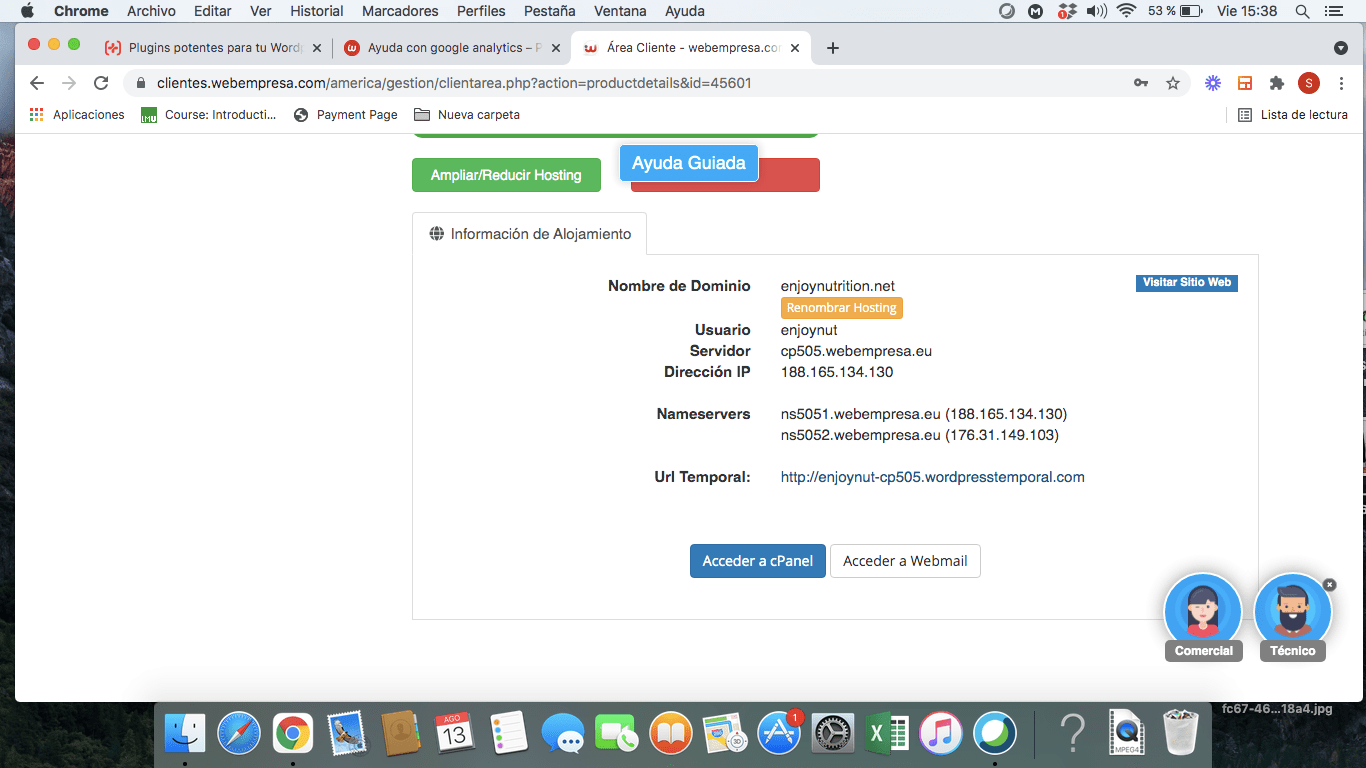Open Calendar in the Dock
Screen dimensions: 1366x768
pos(455,733)
